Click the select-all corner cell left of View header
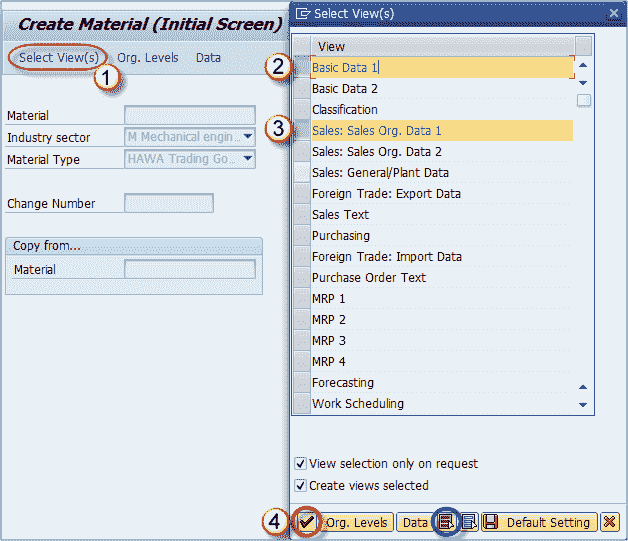 tap(302, 46)
